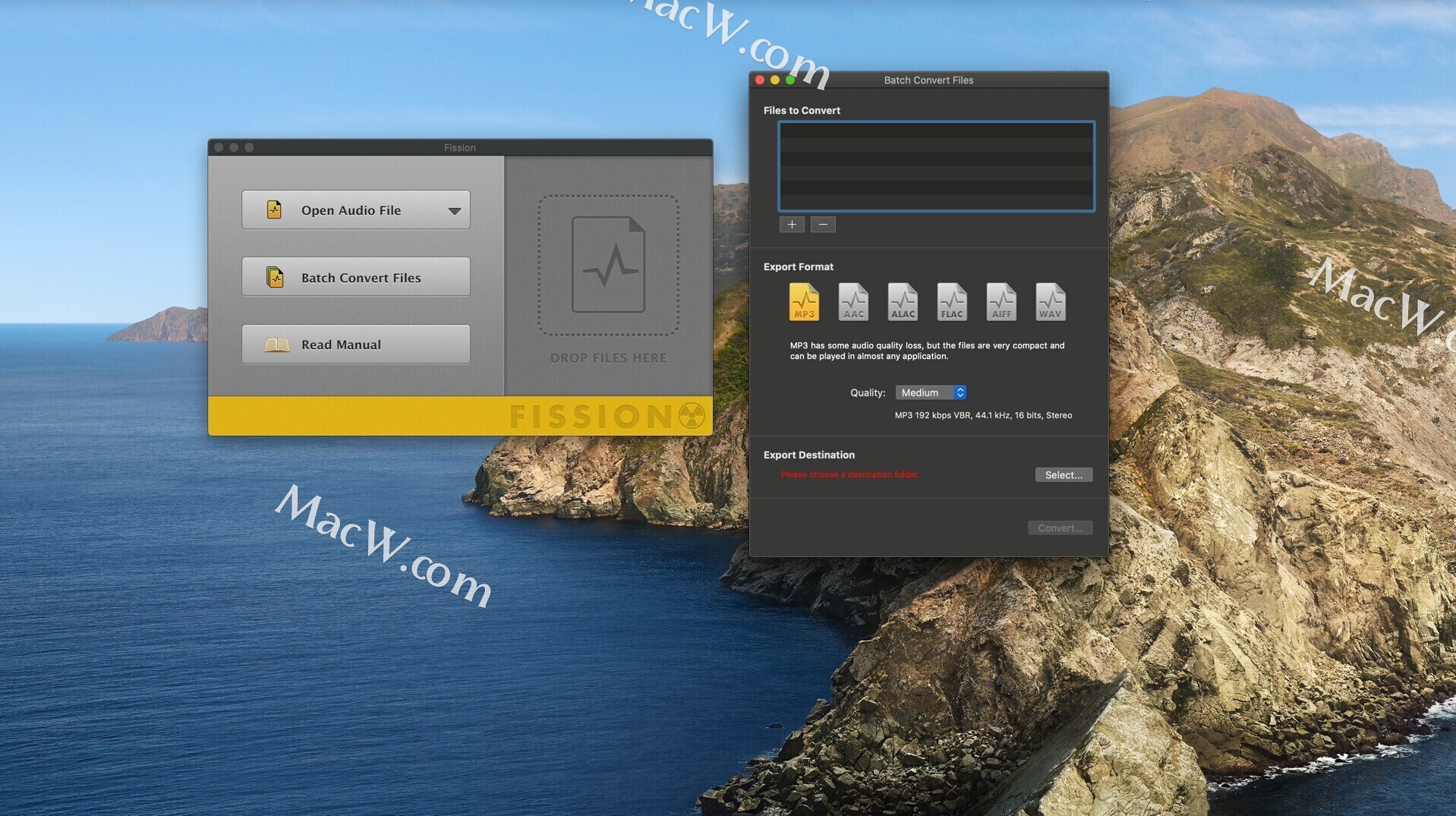Pick the ALAC export format icon
The height and width of the screenshot is (816, 1456).
point(903,302)
